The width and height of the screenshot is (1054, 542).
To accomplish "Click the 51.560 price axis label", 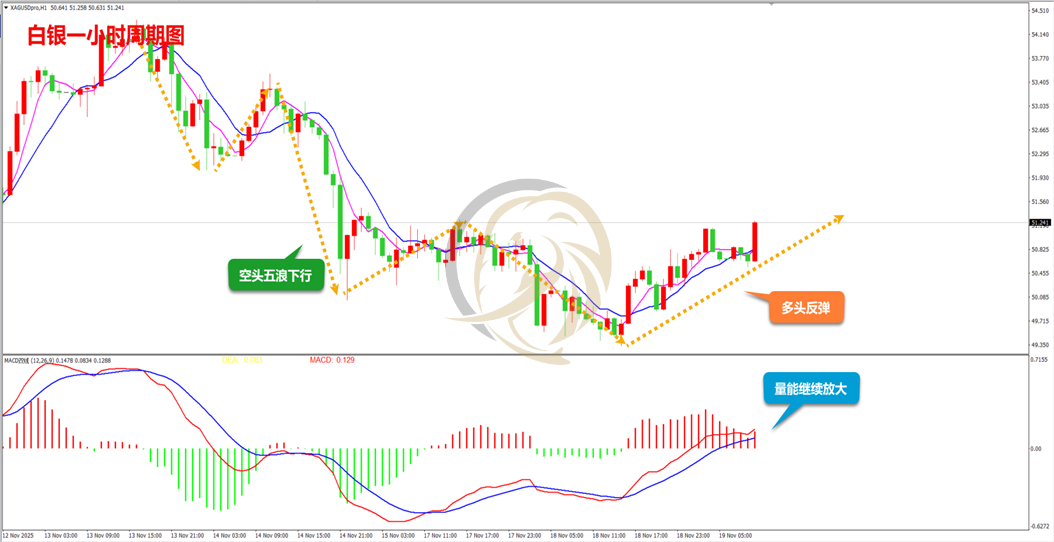I will point(1040,202).
